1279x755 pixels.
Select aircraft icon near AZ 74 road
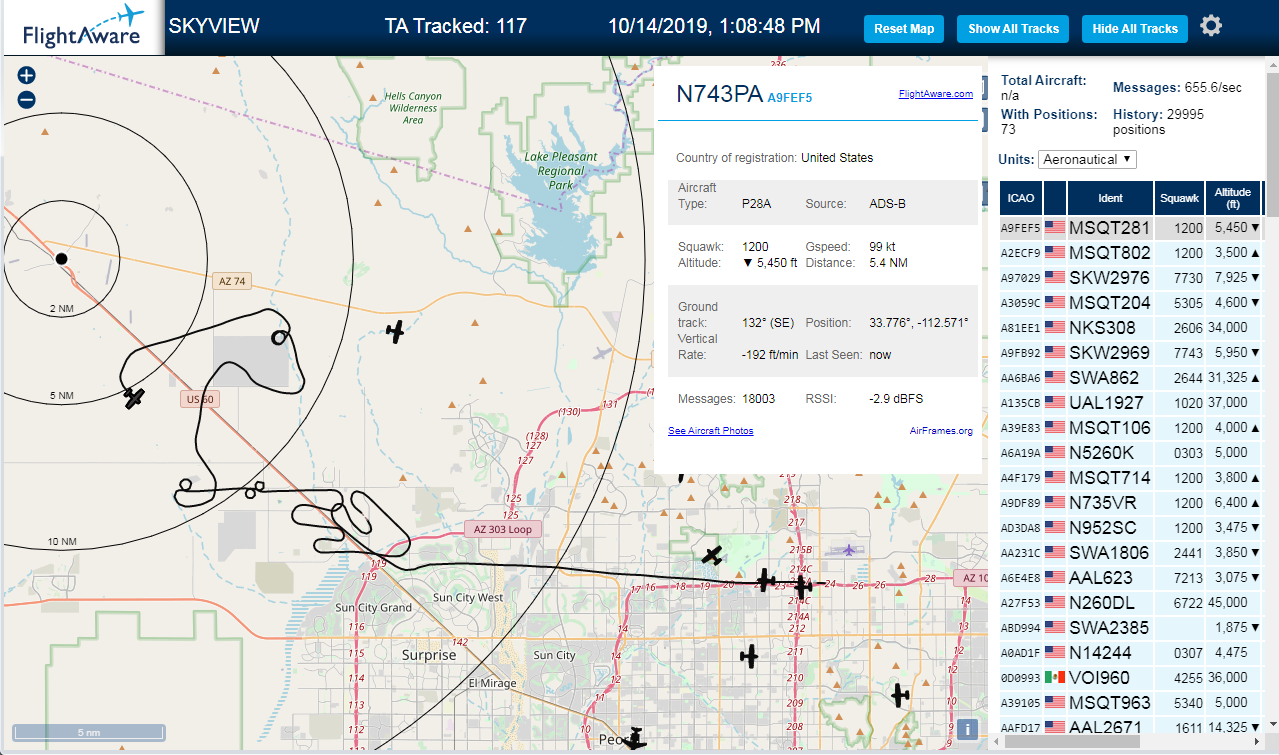(396, 331)
